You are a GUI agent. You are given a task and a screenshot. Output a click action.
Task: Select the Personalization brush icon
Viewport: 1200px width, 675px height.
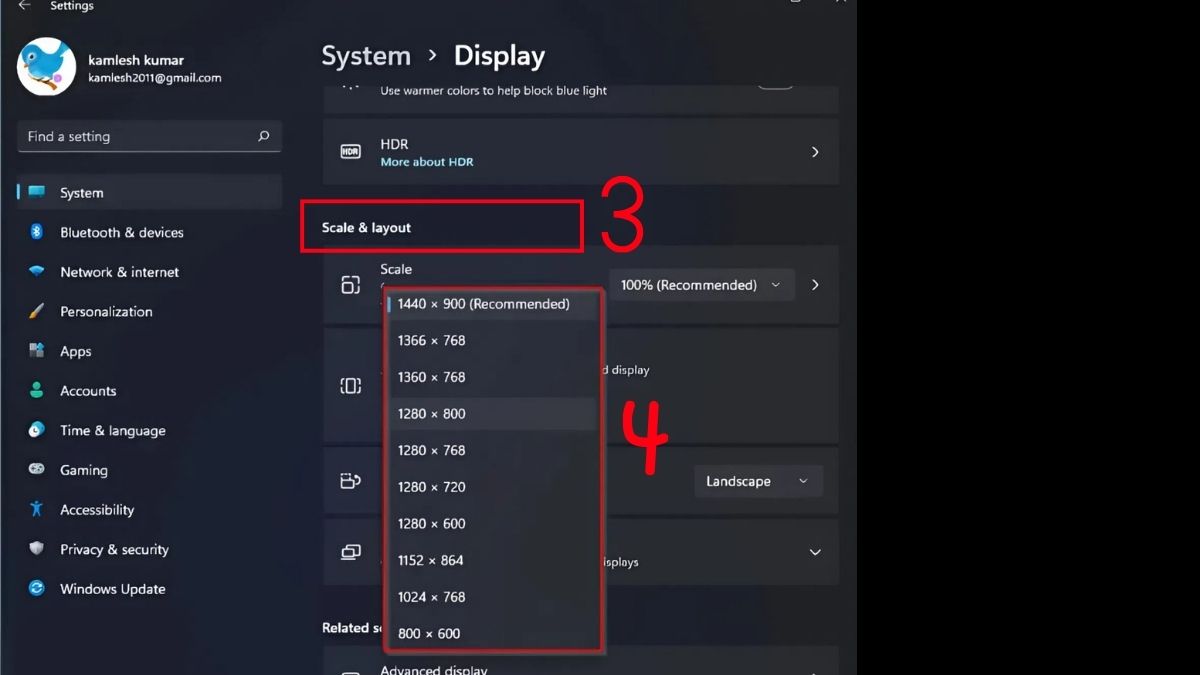coord(37,311)
